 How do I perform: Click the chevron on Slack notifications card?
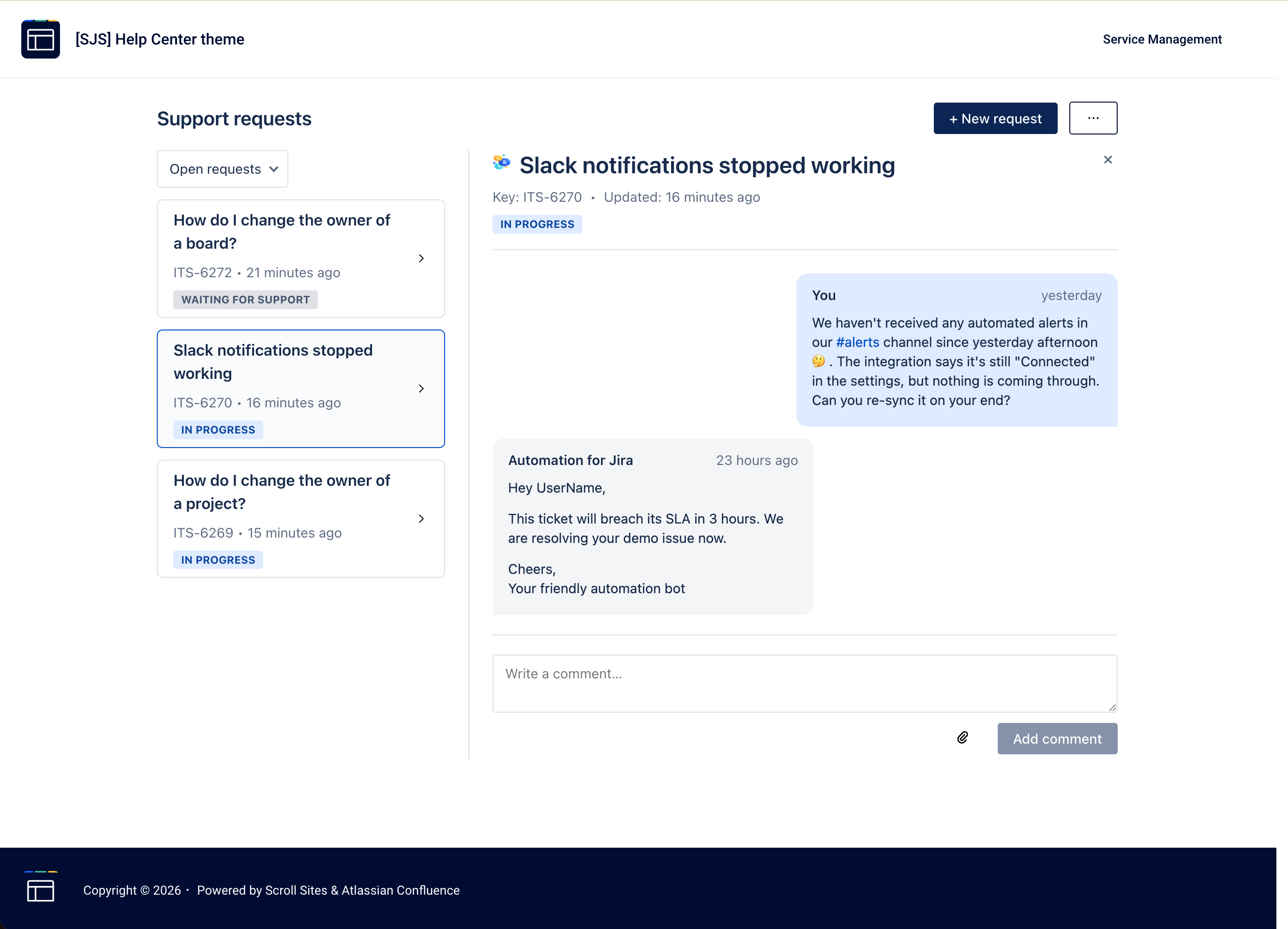click(x=421, y=389)
